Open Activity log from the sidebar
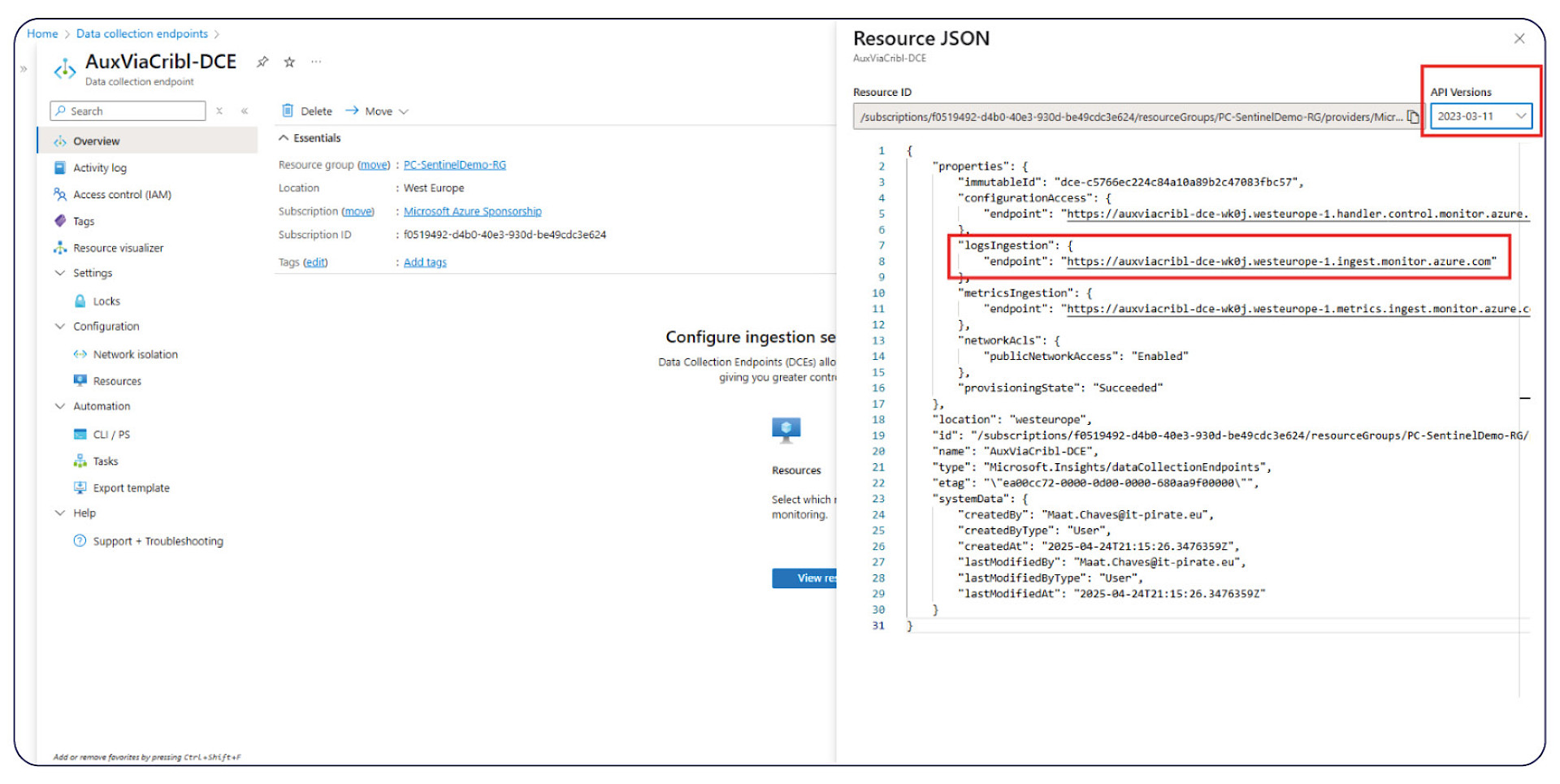The height and width of the screenshot is (784, 1560). [x=99, y=168]
